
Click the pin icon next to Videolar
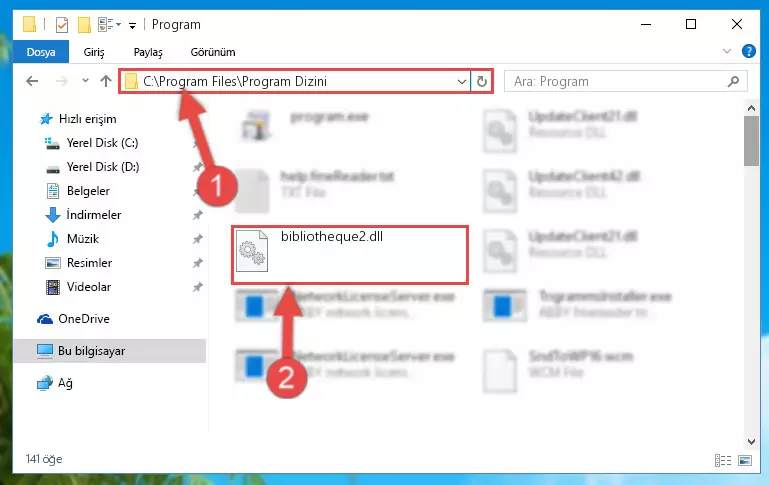[x=198, y=287]
